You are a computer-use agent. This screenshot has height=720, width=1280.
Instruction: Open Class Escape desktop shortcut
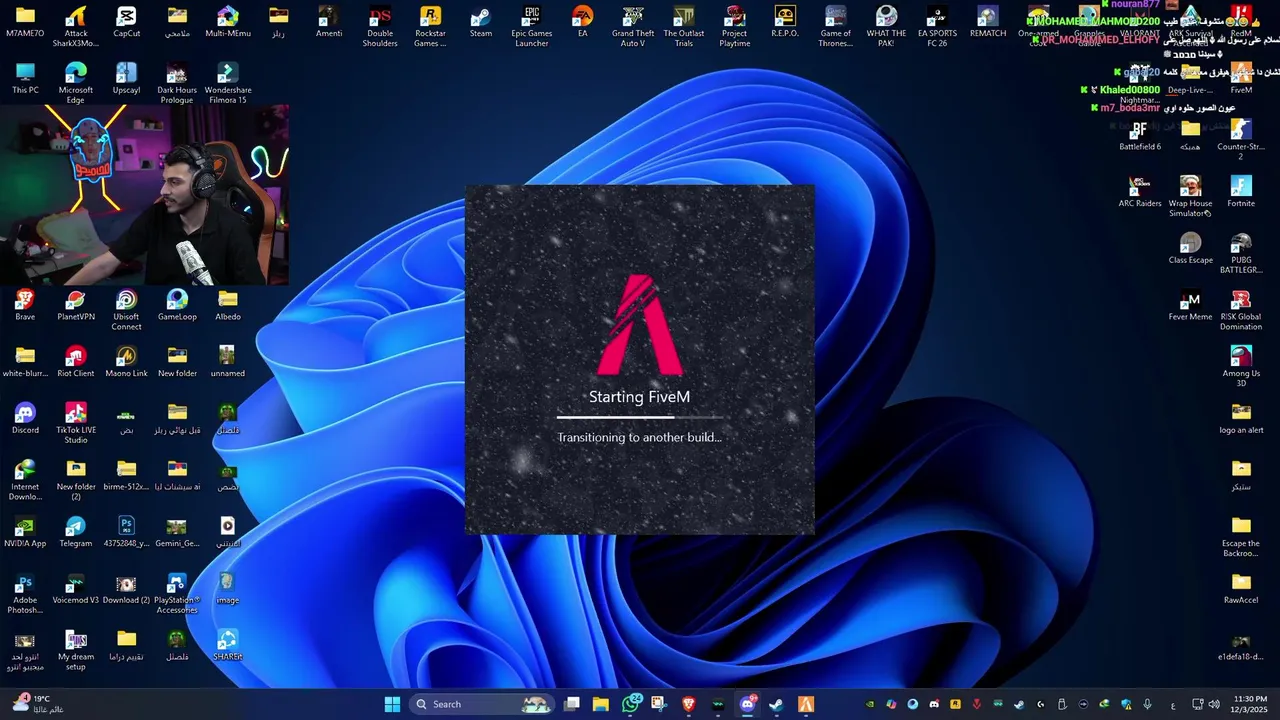pyautogui.click(x=1190, y=250)
